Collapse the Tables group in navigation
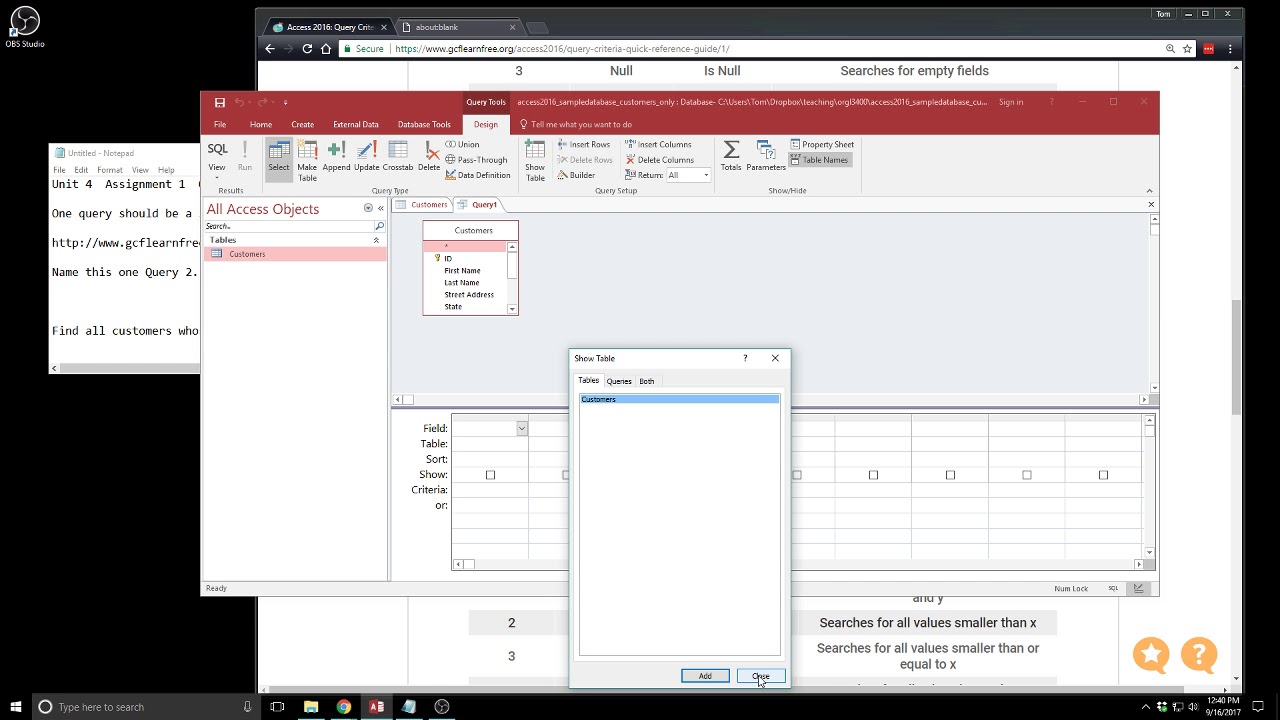Image resolution: width=1280 pixels, height=720 pixels. coord(377,241)
